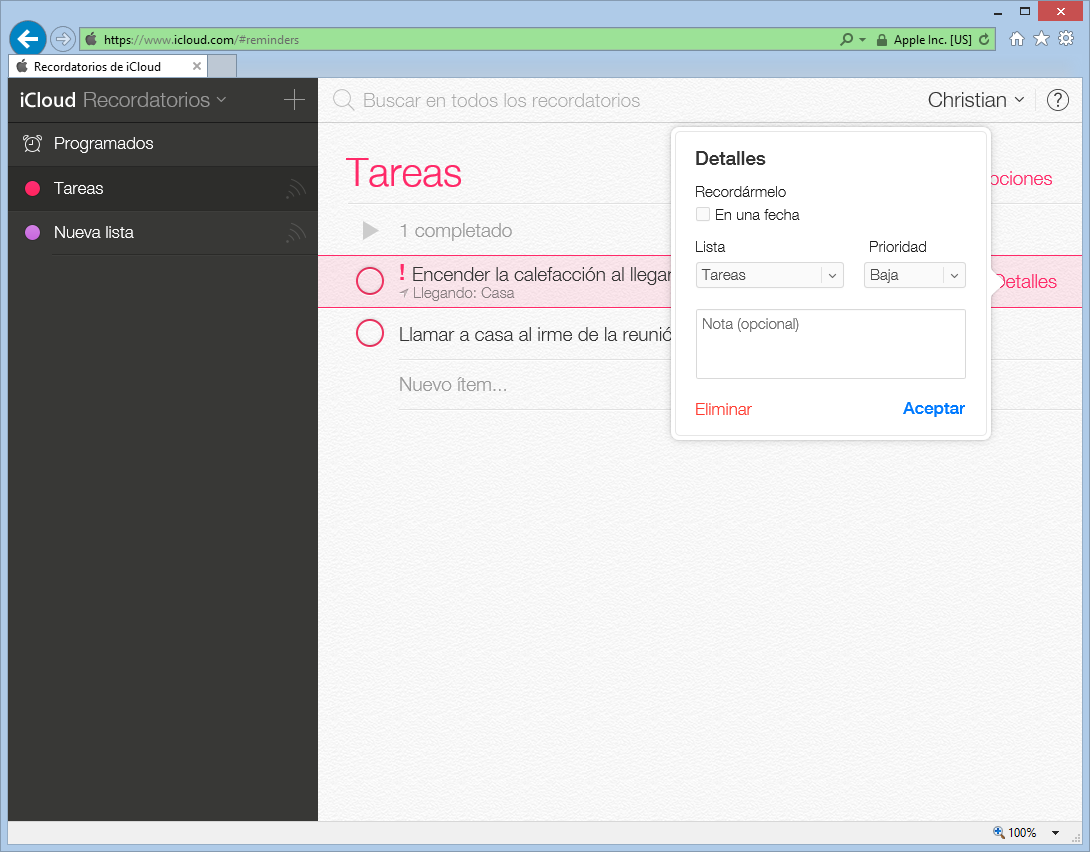Click 'Encender la calefacción al llegar' text

pyautogui.click(x=542, y=275)
